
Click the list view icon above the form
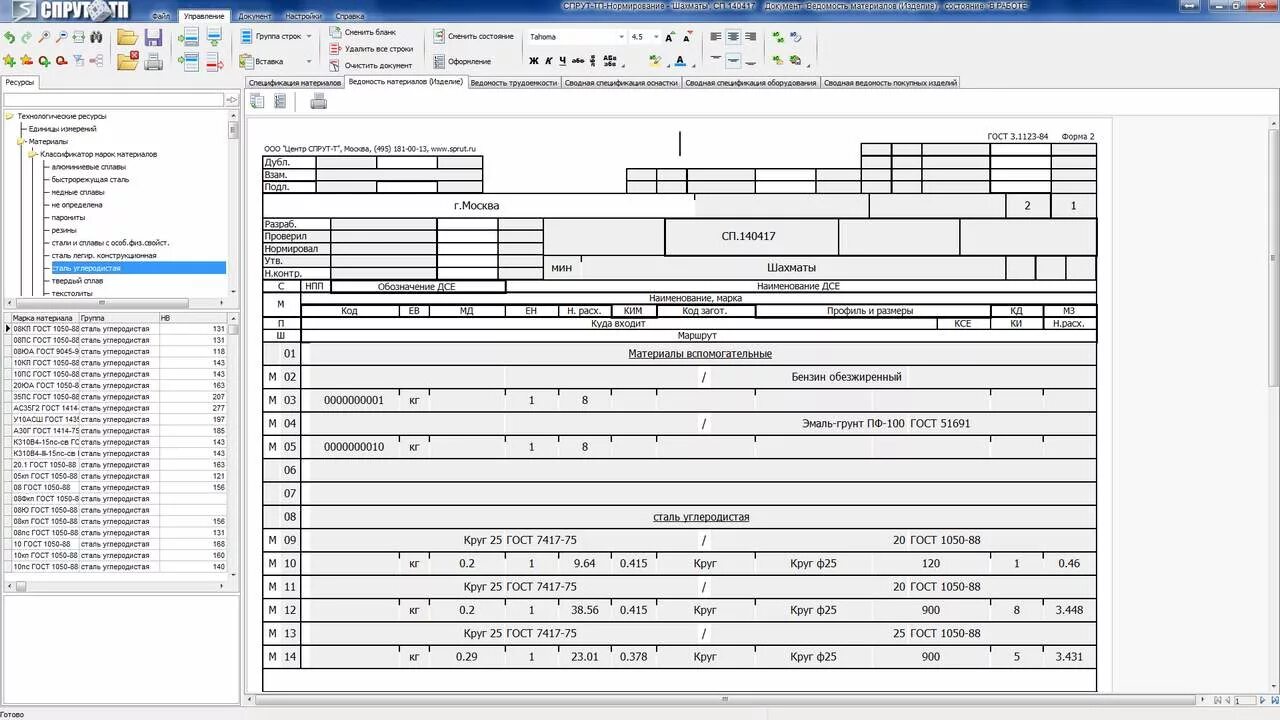pos(280,100)
